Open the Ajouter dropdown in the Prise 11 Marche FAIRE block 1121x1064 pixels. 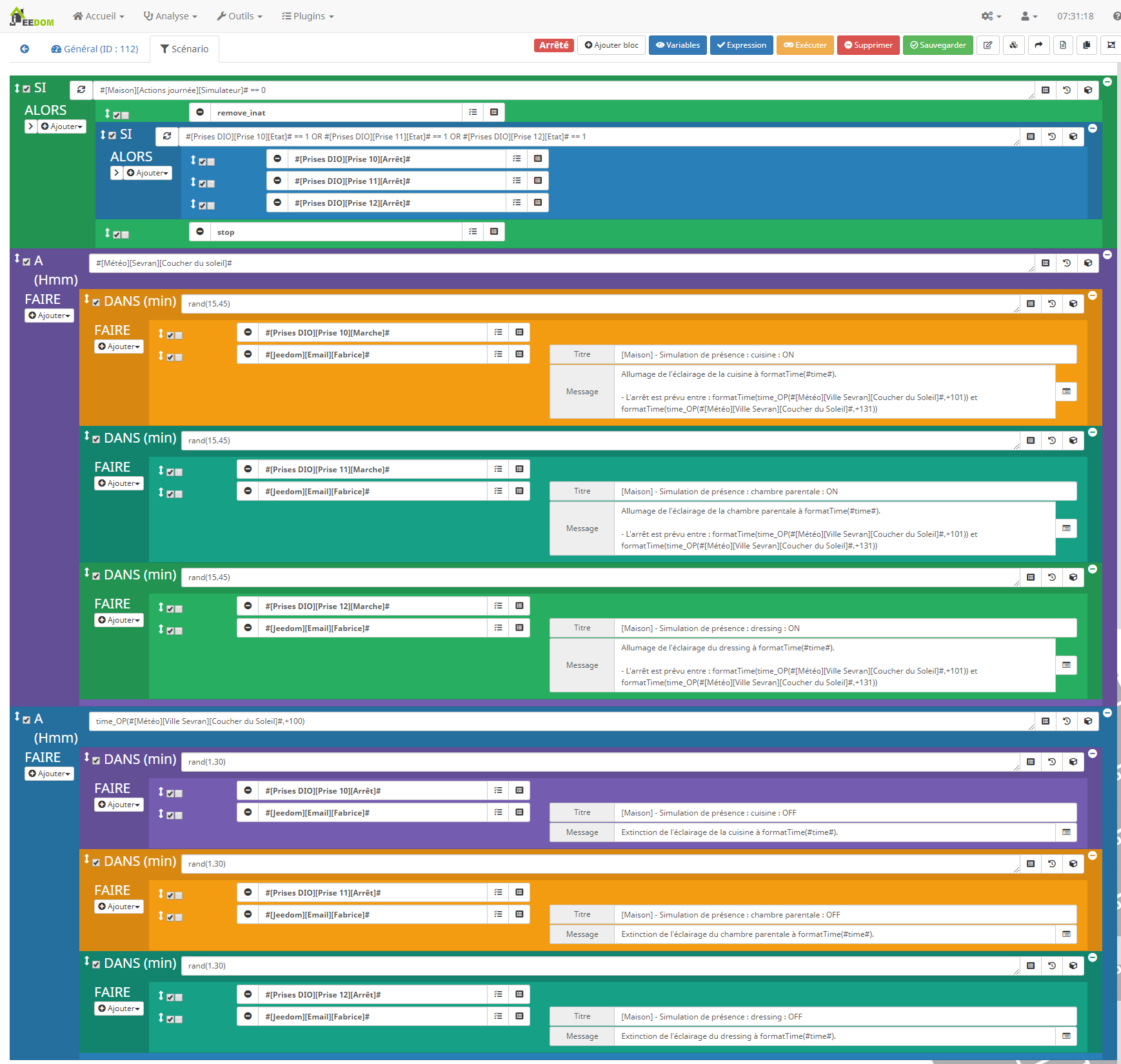pos(119,483)
